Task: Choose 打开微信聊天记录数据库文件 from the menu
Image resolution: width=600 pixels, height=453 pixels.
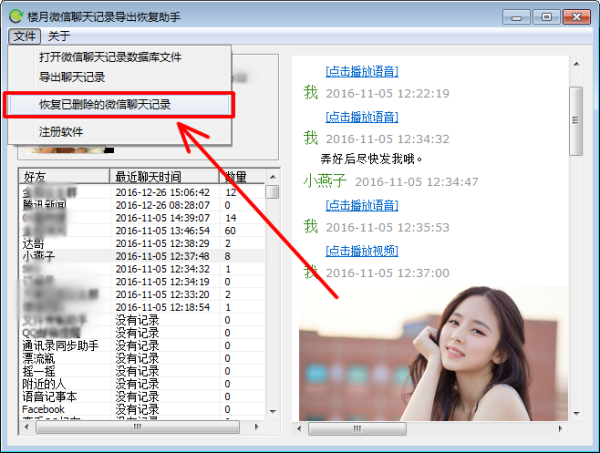Action: (x=110, y=57)
